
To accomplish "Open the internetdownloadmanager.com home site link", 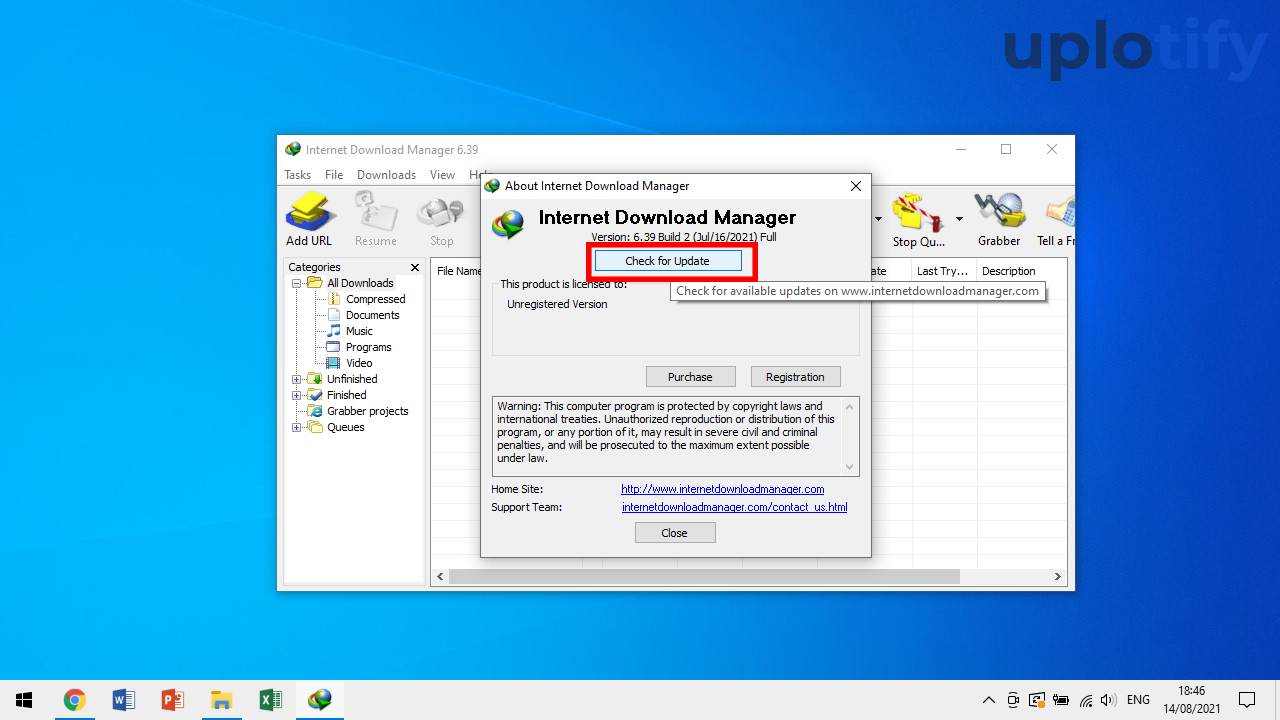I will (x=722, y=489).
